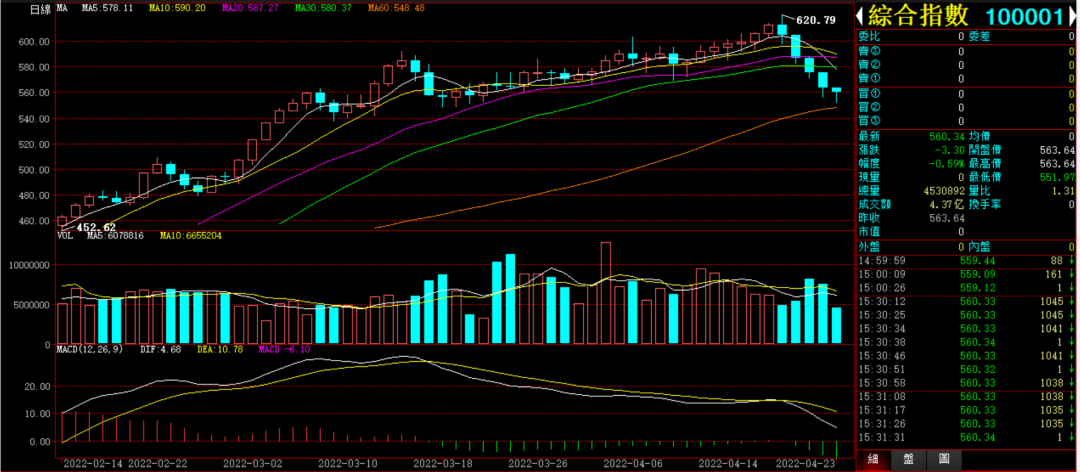Click the 452.62 low price marker
1080x472 pixels.
[96, 227]
